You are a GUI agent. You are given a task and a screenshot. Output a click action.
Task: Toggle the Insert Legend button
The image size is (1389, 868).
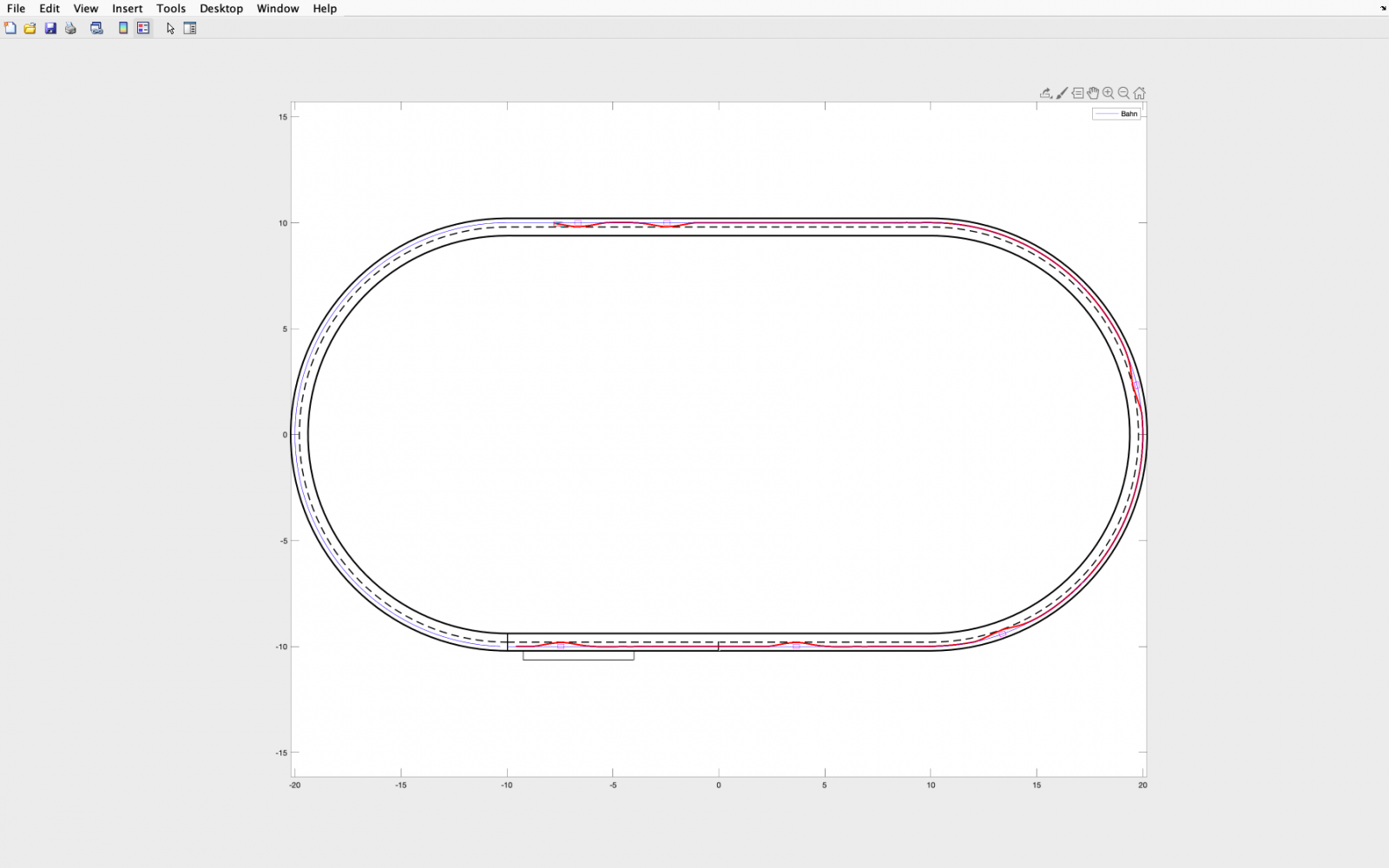pyautogui.click(x=143, y=29)
